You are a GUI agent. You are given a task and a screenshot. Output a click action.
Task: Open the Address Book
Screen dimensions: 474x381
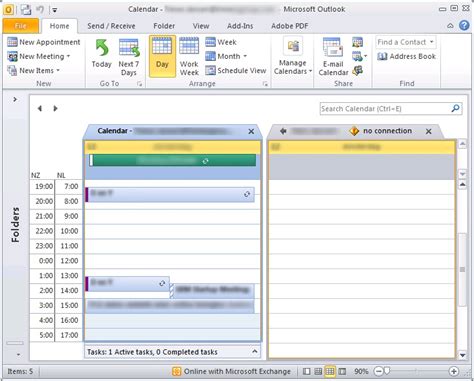pyautogui.click(x=407, y=56)
